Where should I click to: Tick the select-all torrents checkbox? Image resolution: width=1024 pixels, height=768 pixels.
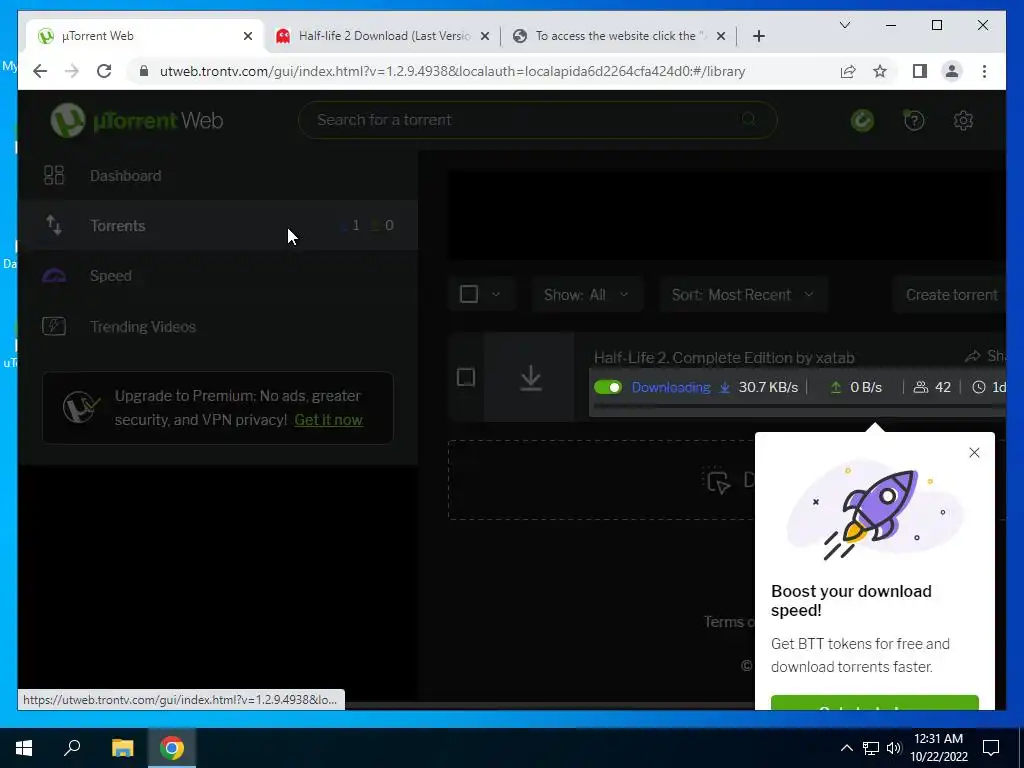(469, 294)
